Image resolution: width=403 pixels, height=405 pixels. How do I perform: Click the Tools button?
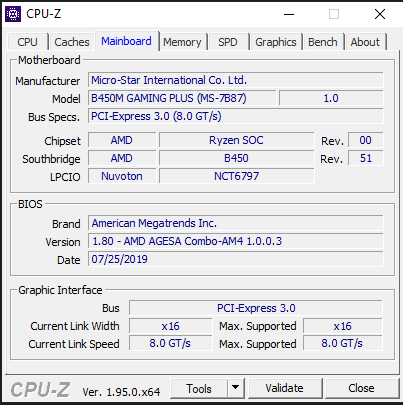click(x=199, y=388)
